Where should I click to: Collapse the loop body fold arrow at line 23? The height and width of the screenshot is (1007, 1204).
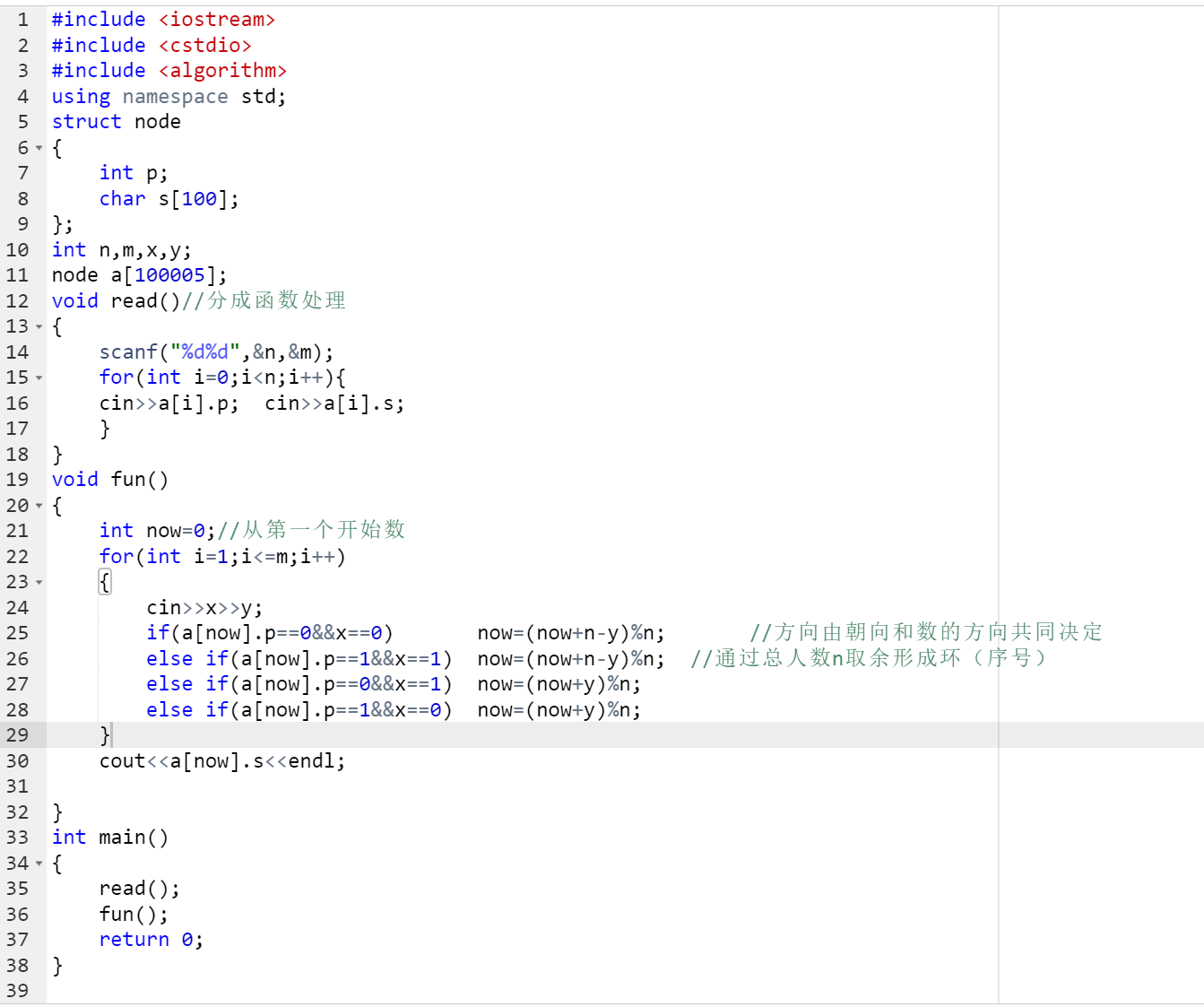39,582
